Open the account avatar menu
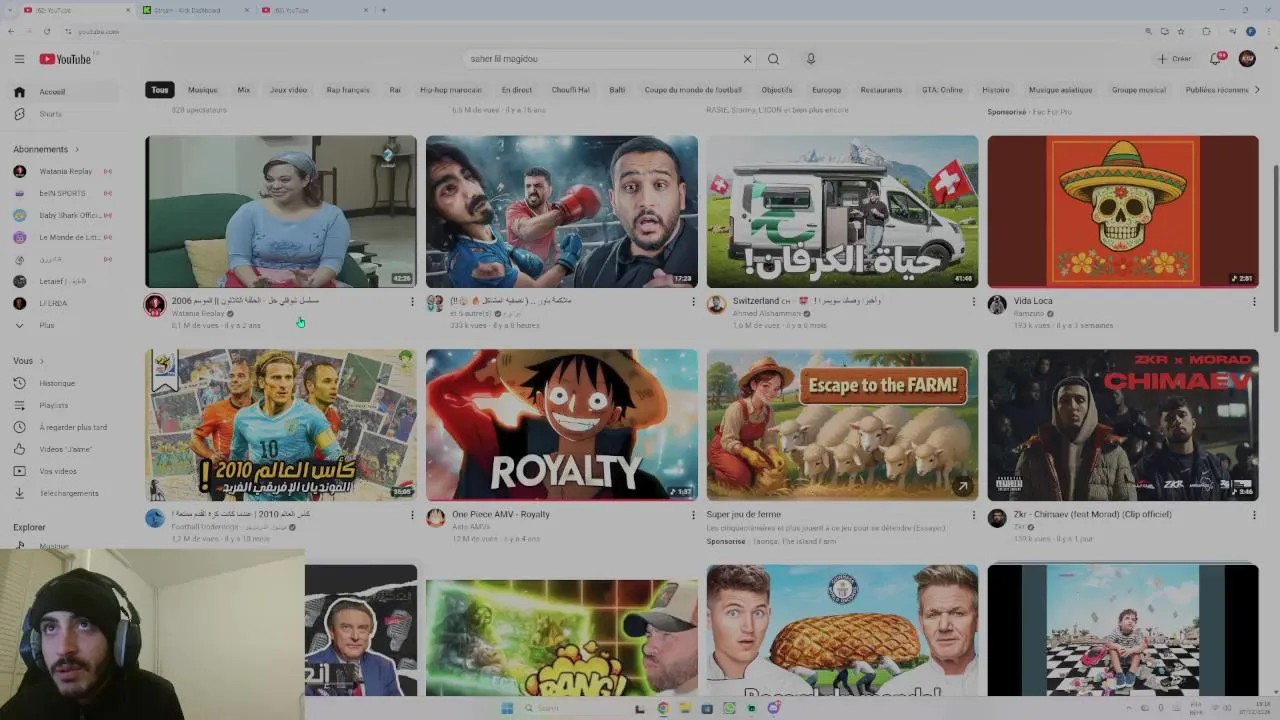 point(1247,59)
